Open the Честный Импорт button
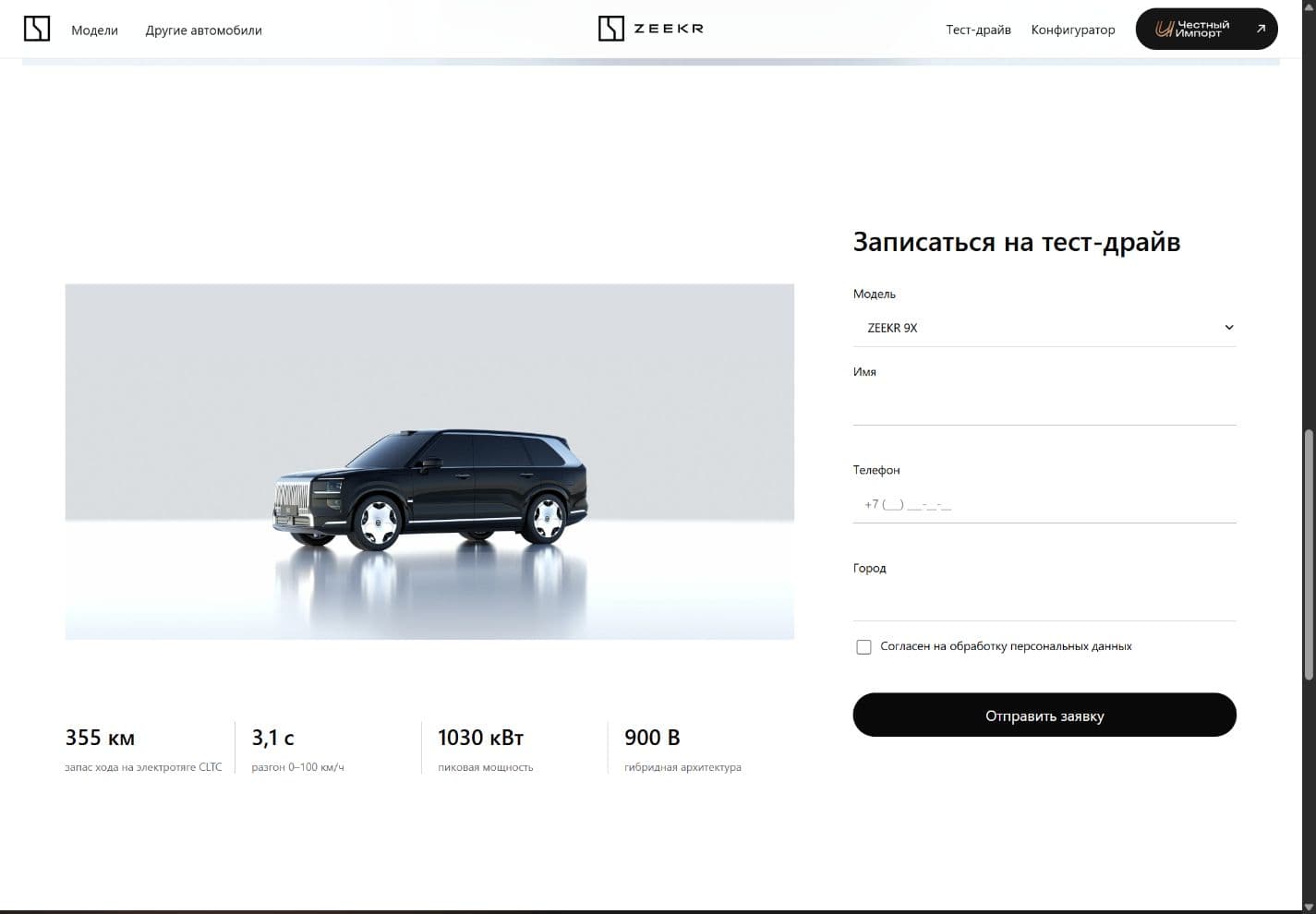Screen dimensions: 1316x914 (1206, 30)
